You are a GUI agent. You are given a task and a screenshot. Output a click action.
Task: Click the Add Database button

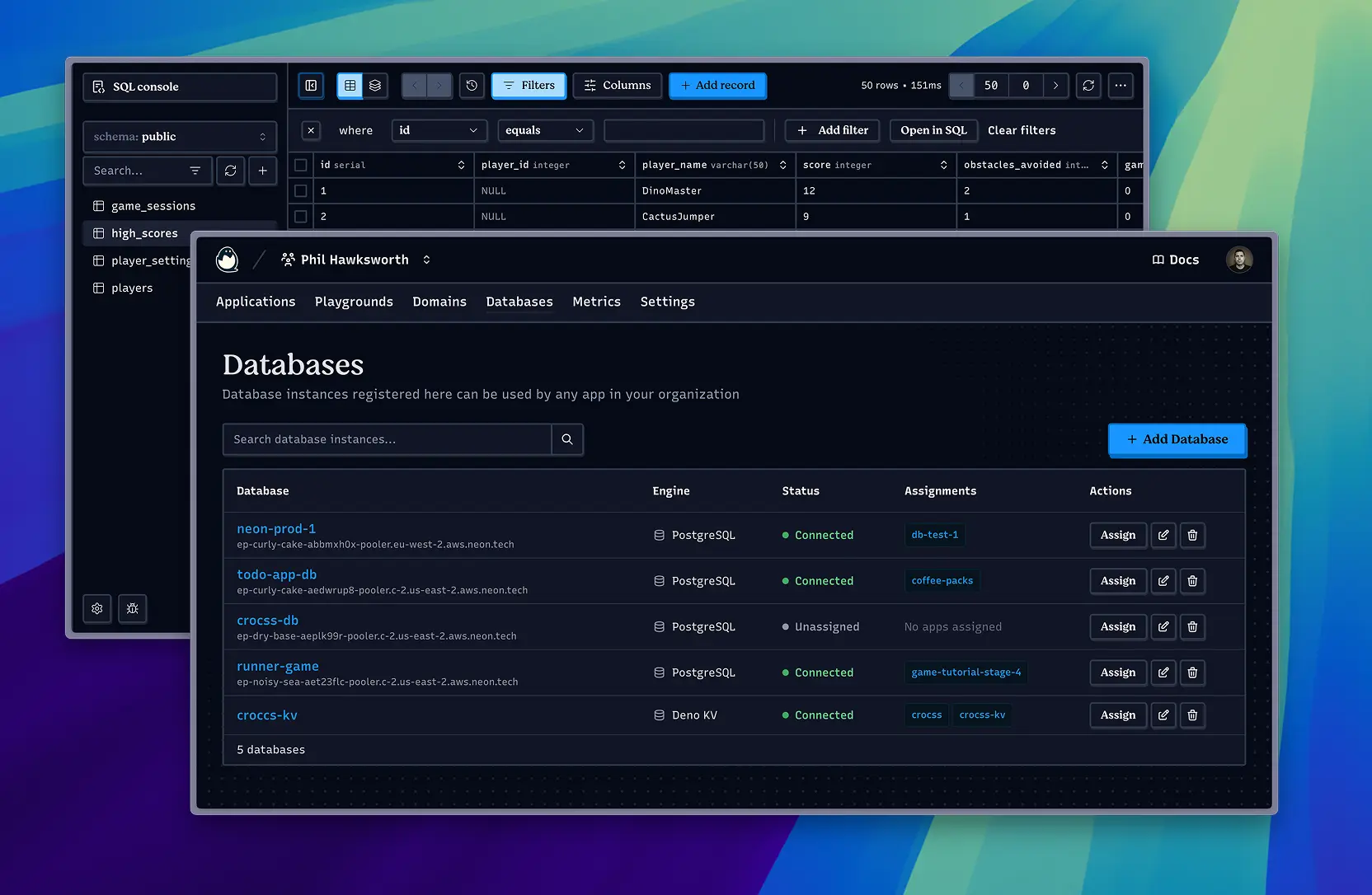(1177, 439)
